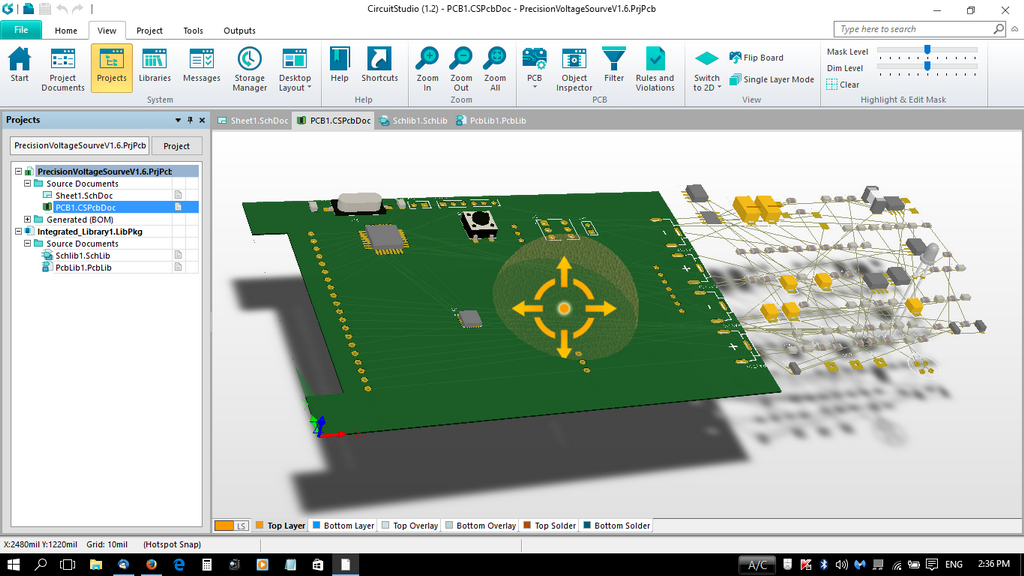Click the project name field
Image resolution: width=1024 pixels, height=576 pixels.
point(80,146)
